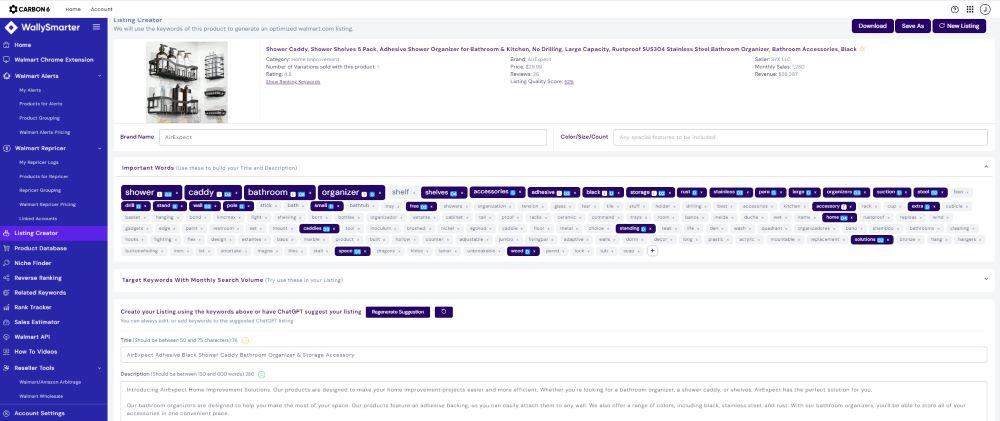Click the Color/Size/Count input field
This screenshot has height=421, width=1000.
click(800, 137)
